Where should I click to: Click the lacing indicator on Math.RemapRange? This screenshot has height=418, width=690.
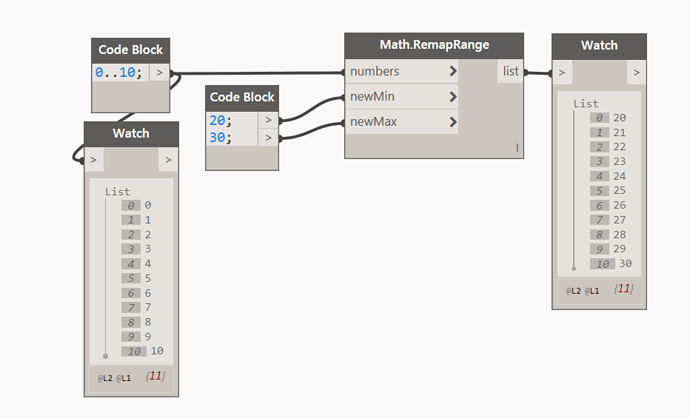pyautogui.click(x=517, y=148)
